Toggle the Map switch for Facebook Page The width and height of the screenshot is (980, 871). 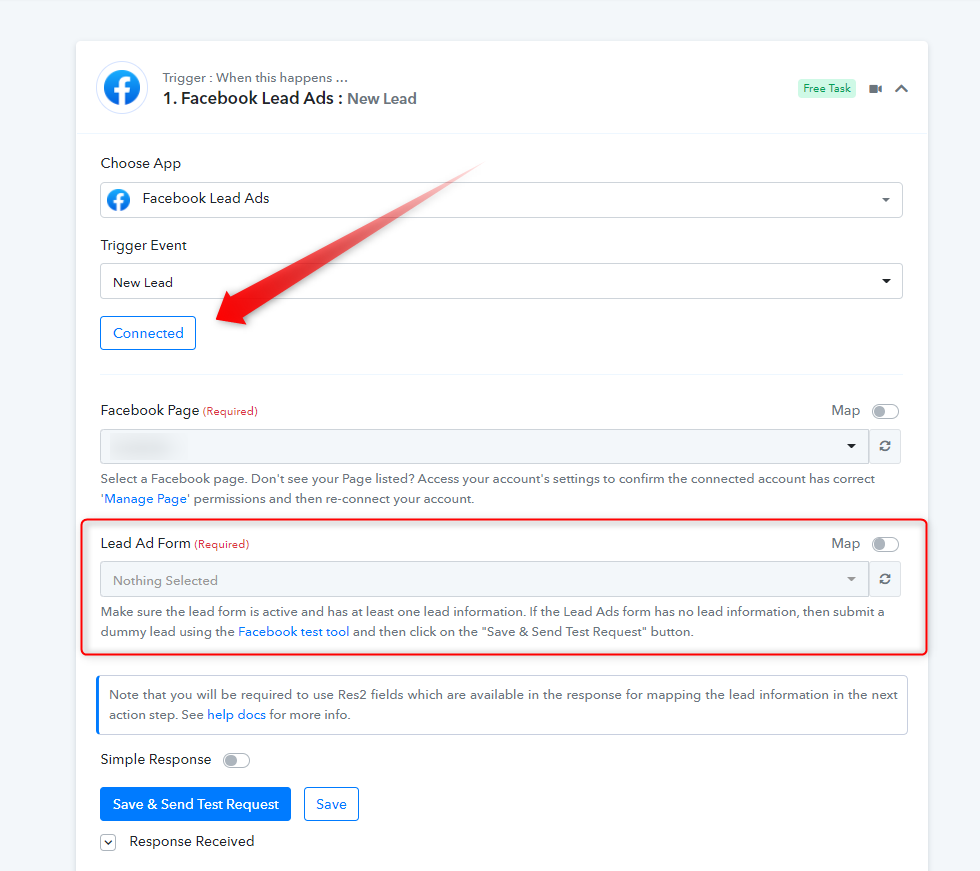pyautogui.click(x=886, y=411)
